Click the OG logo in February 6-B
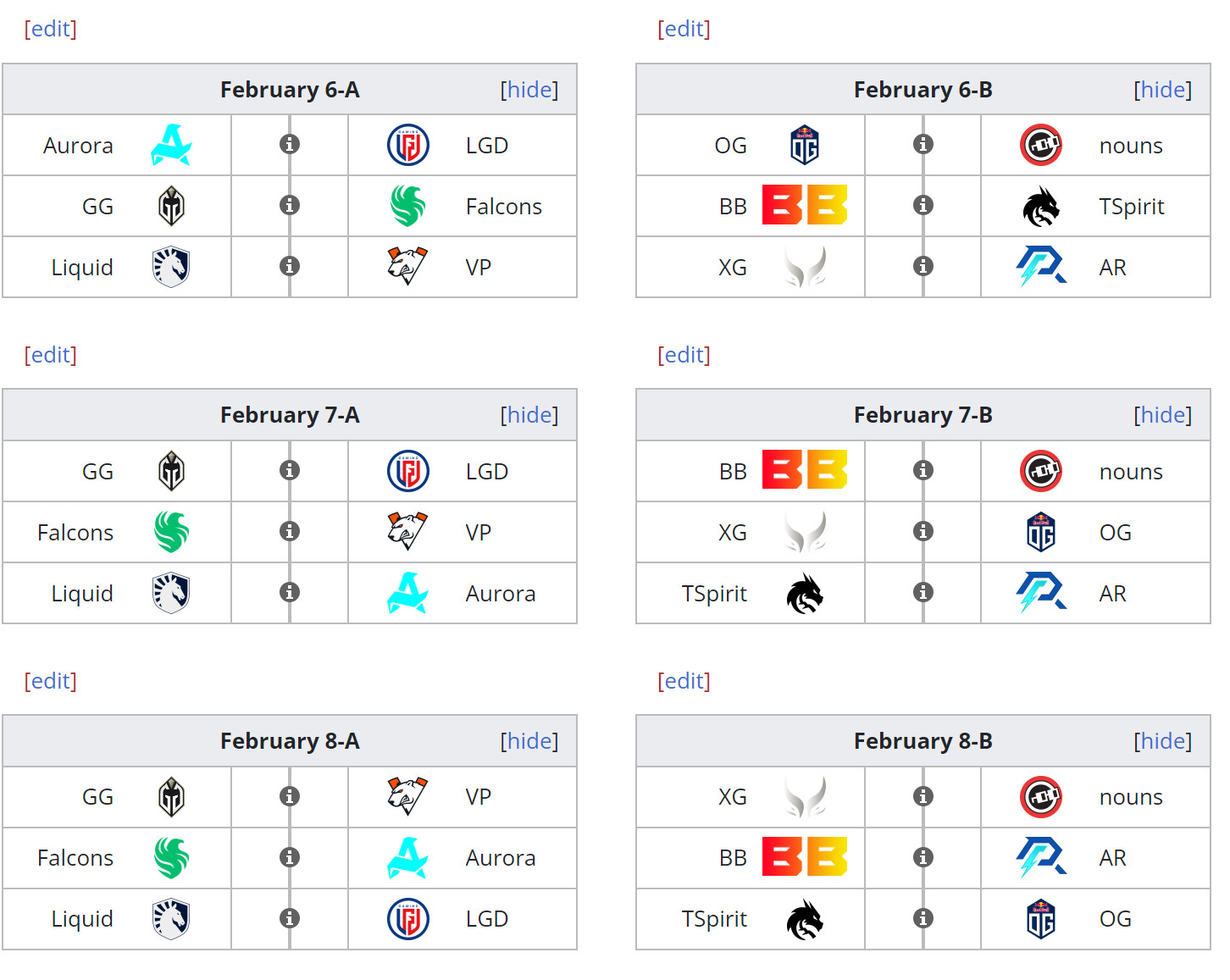 tap(804, 145)
